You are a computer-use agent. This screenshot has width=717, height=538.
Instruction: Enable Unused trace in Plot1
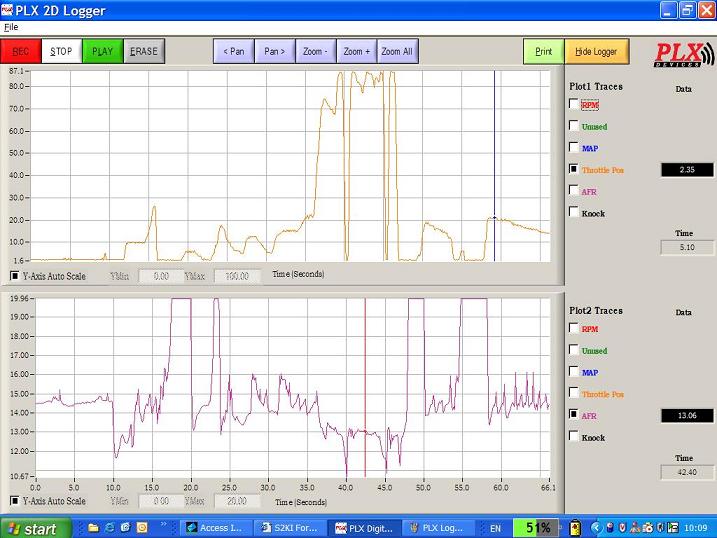pyautogui.click(x=573, y=125)
